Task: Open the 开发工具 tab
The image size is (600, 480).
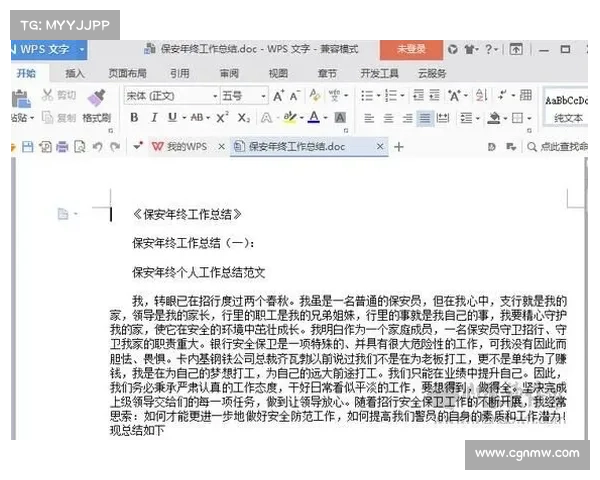Action: (379, 73)
